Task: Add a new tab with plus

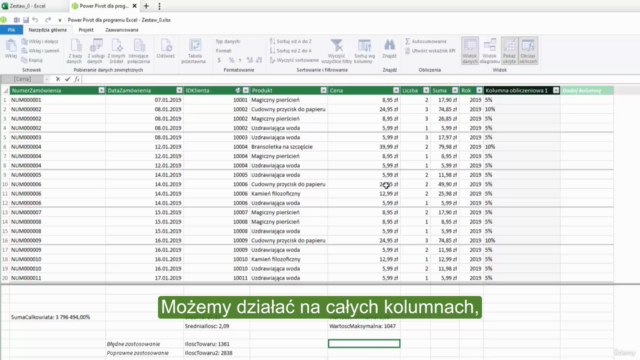Action: click(146, 6)
